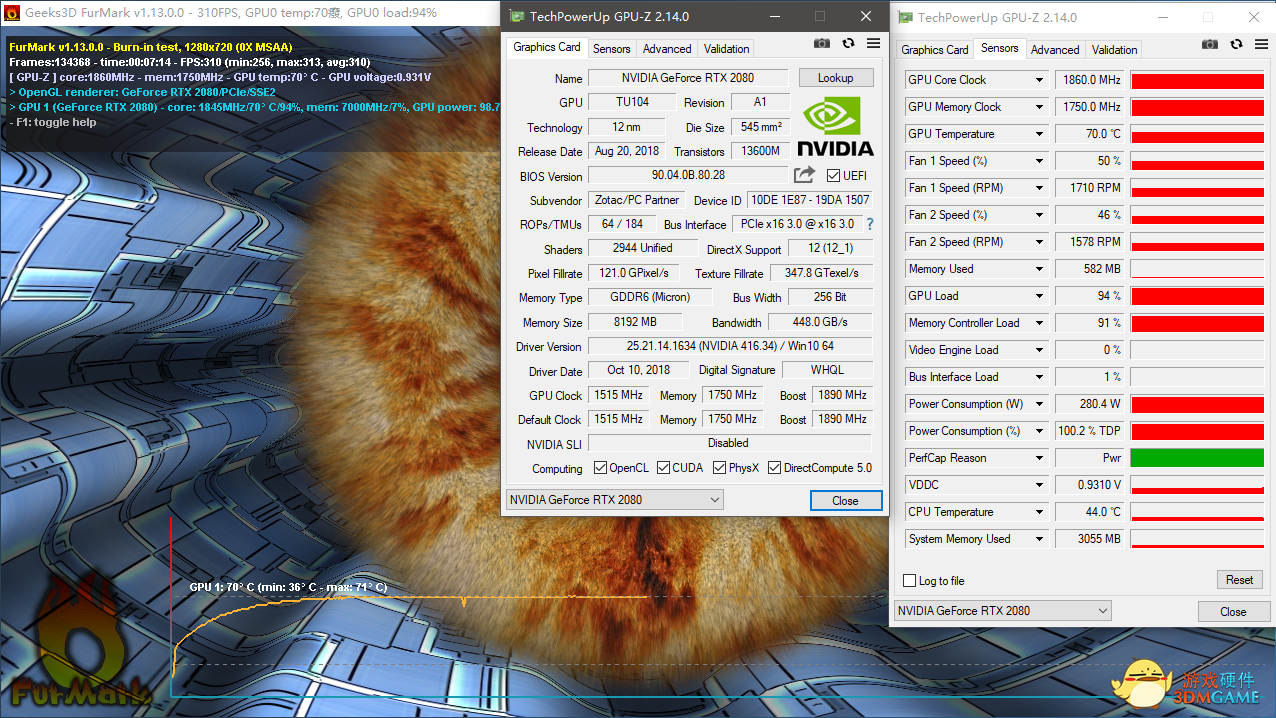Click the BIOS Version 90.04.0B.80.28 field
This screenshot has width=1276, height=718.
tap(688, 175)
